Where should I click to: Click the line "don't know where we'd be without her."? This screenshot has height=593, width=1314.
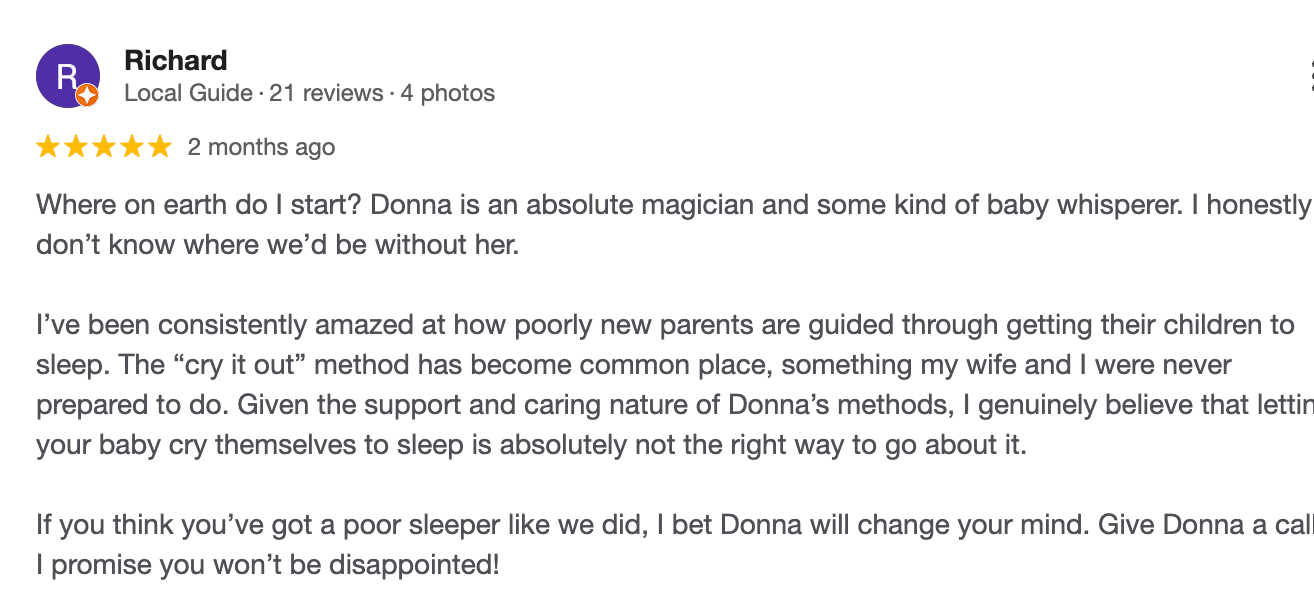click(x=278, y=245)
